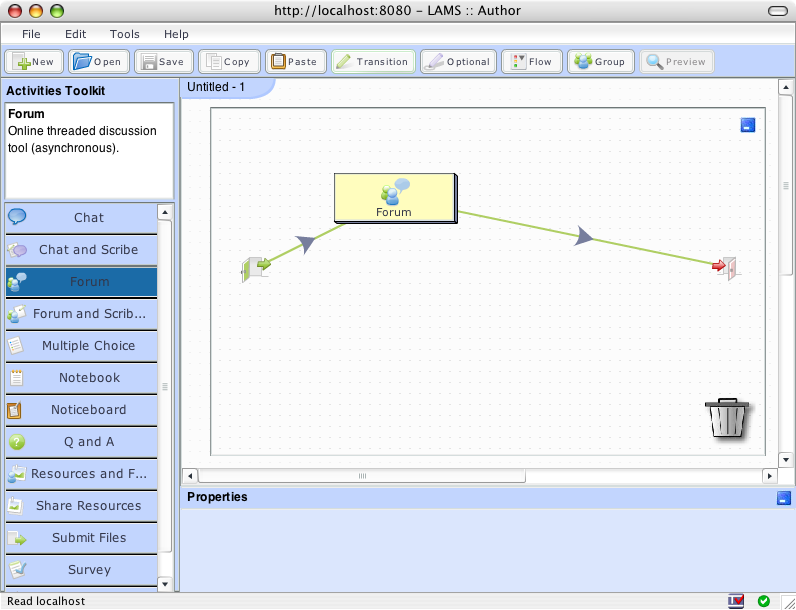Collapse the Properties panel
The image size is (796, 610).
783,498
